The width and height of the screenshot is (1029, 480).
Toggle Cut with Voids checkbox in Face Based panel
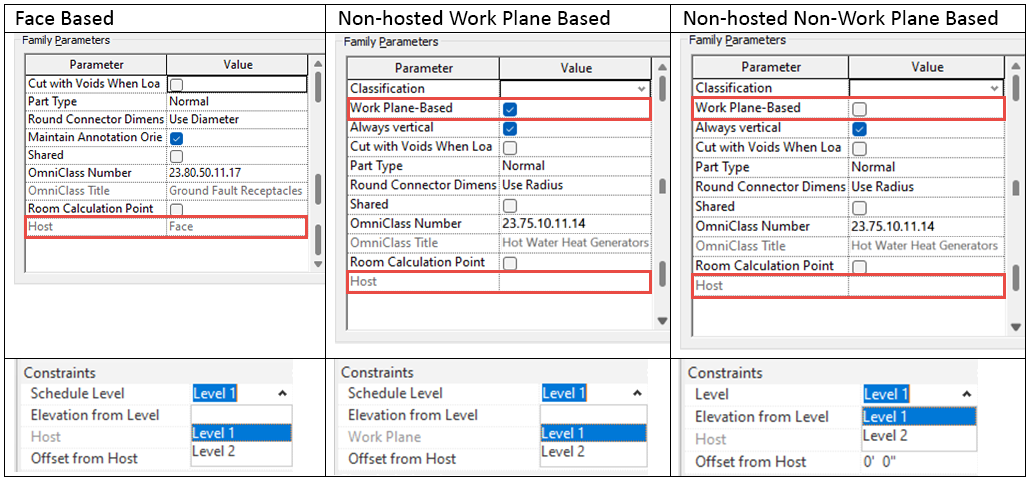[x=176, y=85]
